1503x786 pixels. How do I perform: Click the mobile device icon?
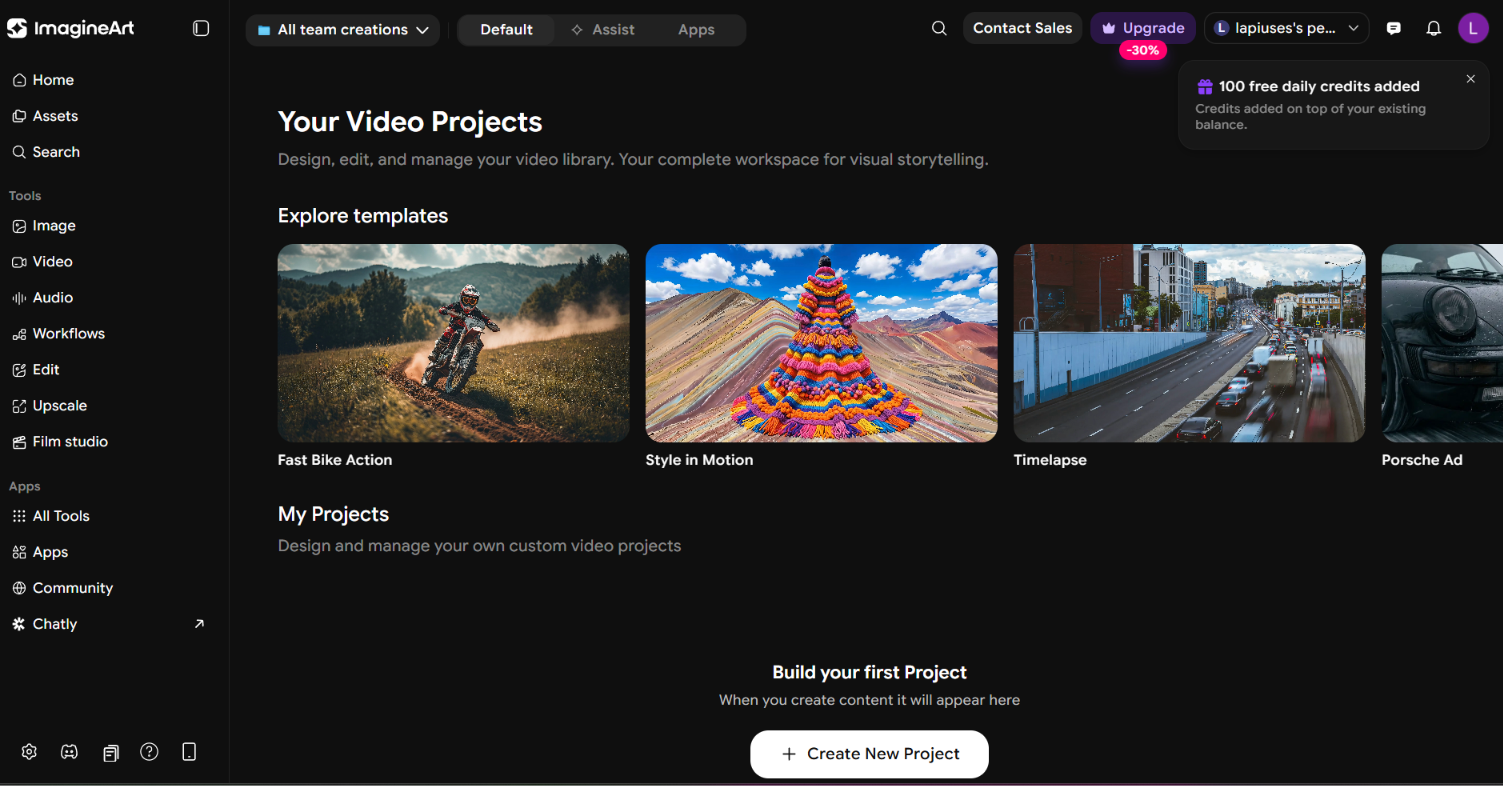(189, 752)
